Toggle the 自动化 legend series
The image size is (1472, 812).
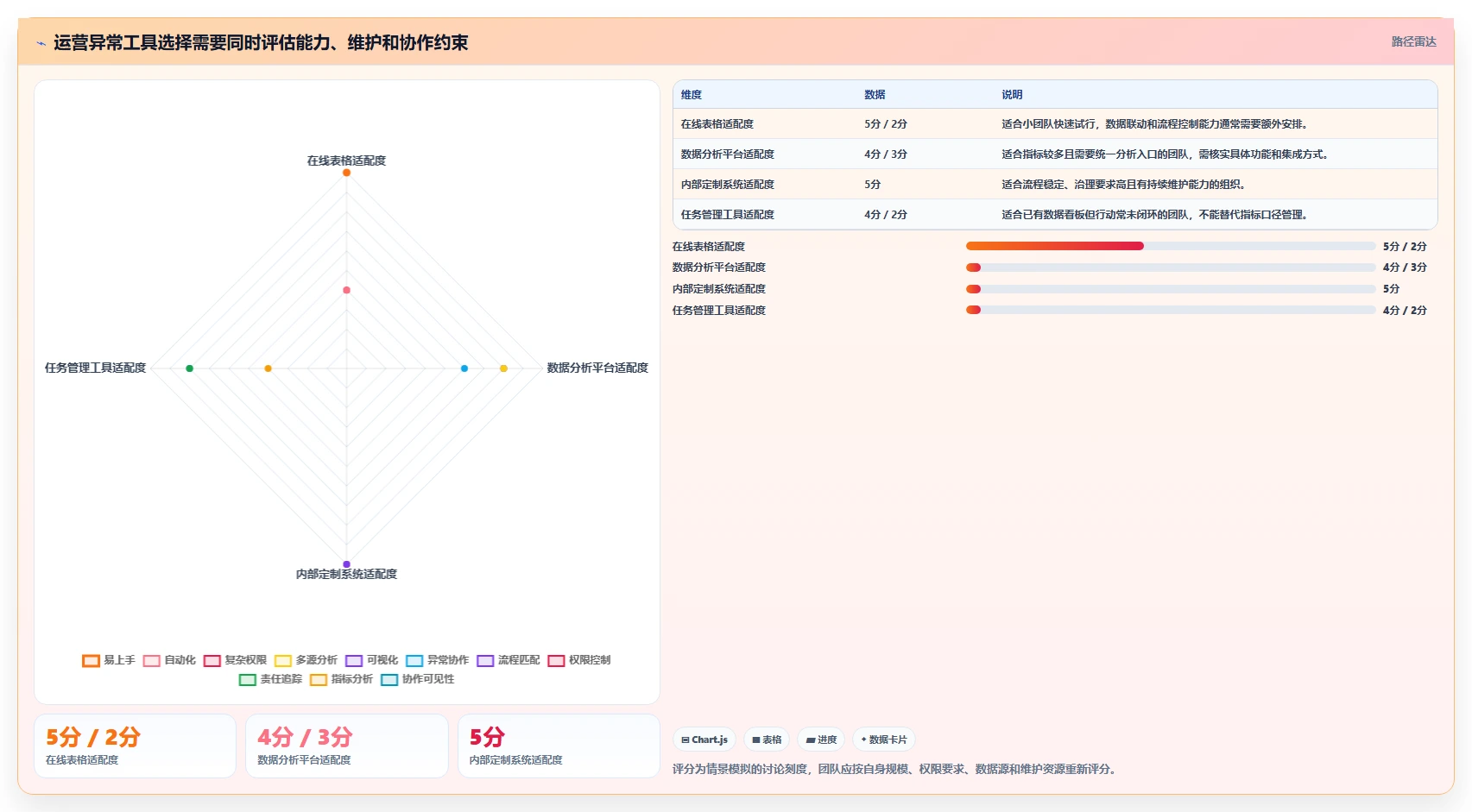(x=169, y=660)
